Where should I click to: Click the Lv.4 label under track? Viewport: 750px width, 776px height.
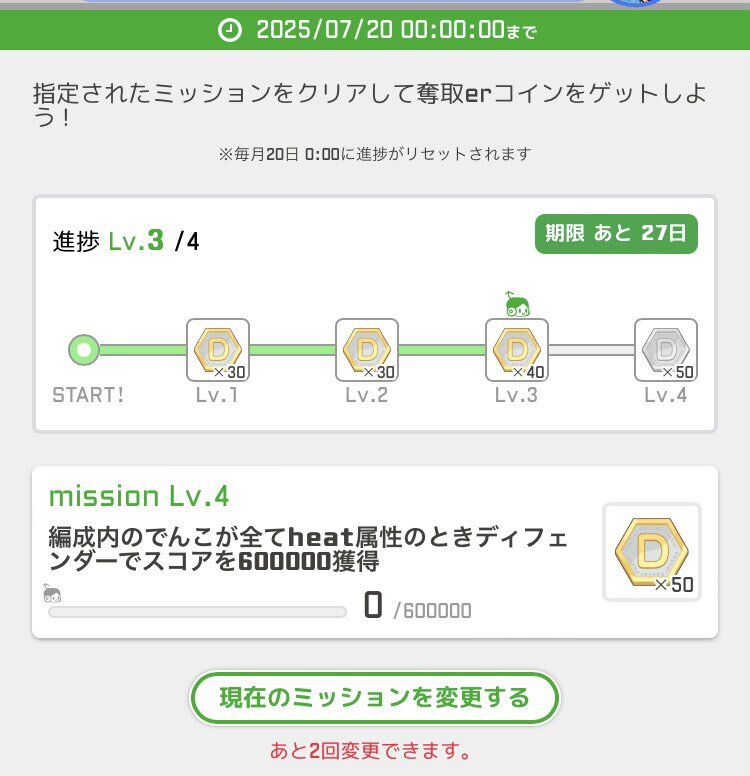tap(666, 395)
